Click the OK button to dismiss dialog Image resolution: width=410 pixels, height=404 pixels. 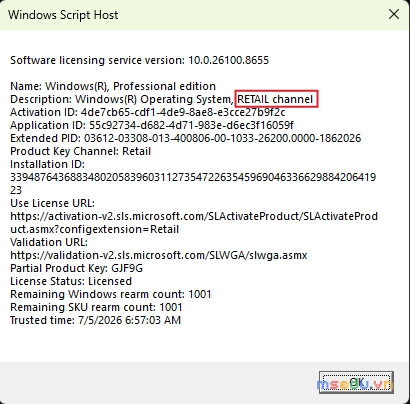click(356, 382)
